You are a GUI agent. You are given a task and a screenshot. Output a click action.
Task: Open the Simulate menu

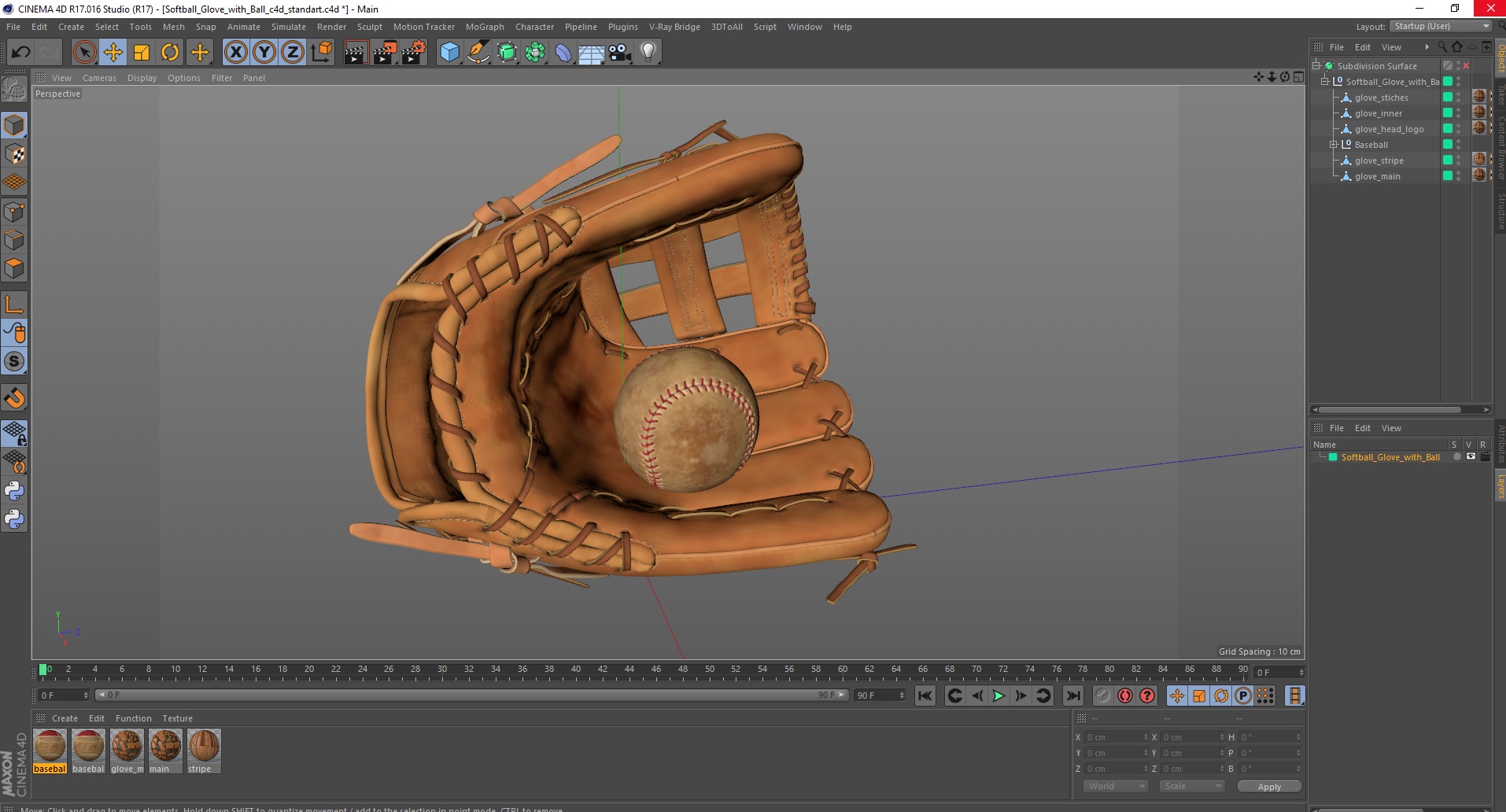pos(289,27)
